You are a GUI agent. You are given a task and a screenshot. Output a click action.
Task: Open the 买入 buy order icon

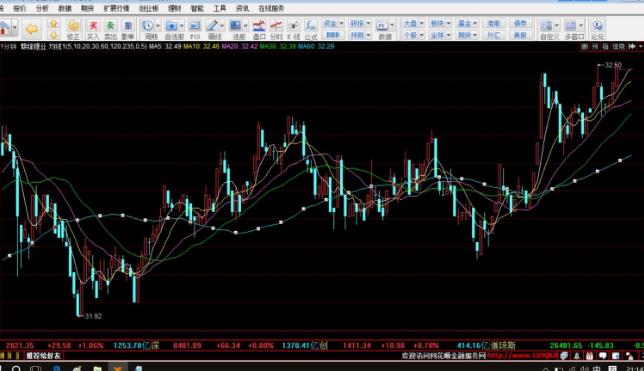click(93, 29)
